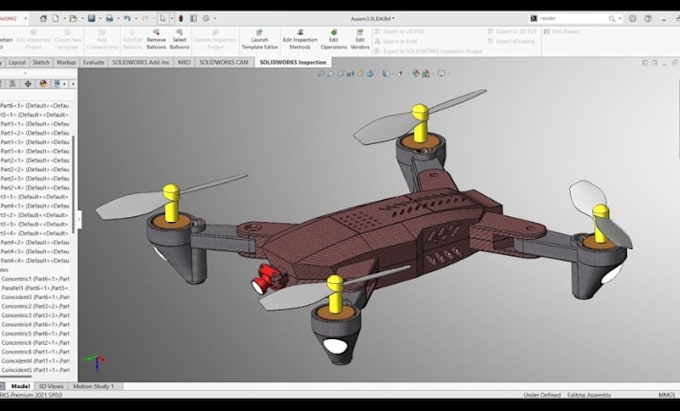Open the dropdown arrow next to the New icon
The height and width of the screenshot is (411, 680).
point(64,19)
